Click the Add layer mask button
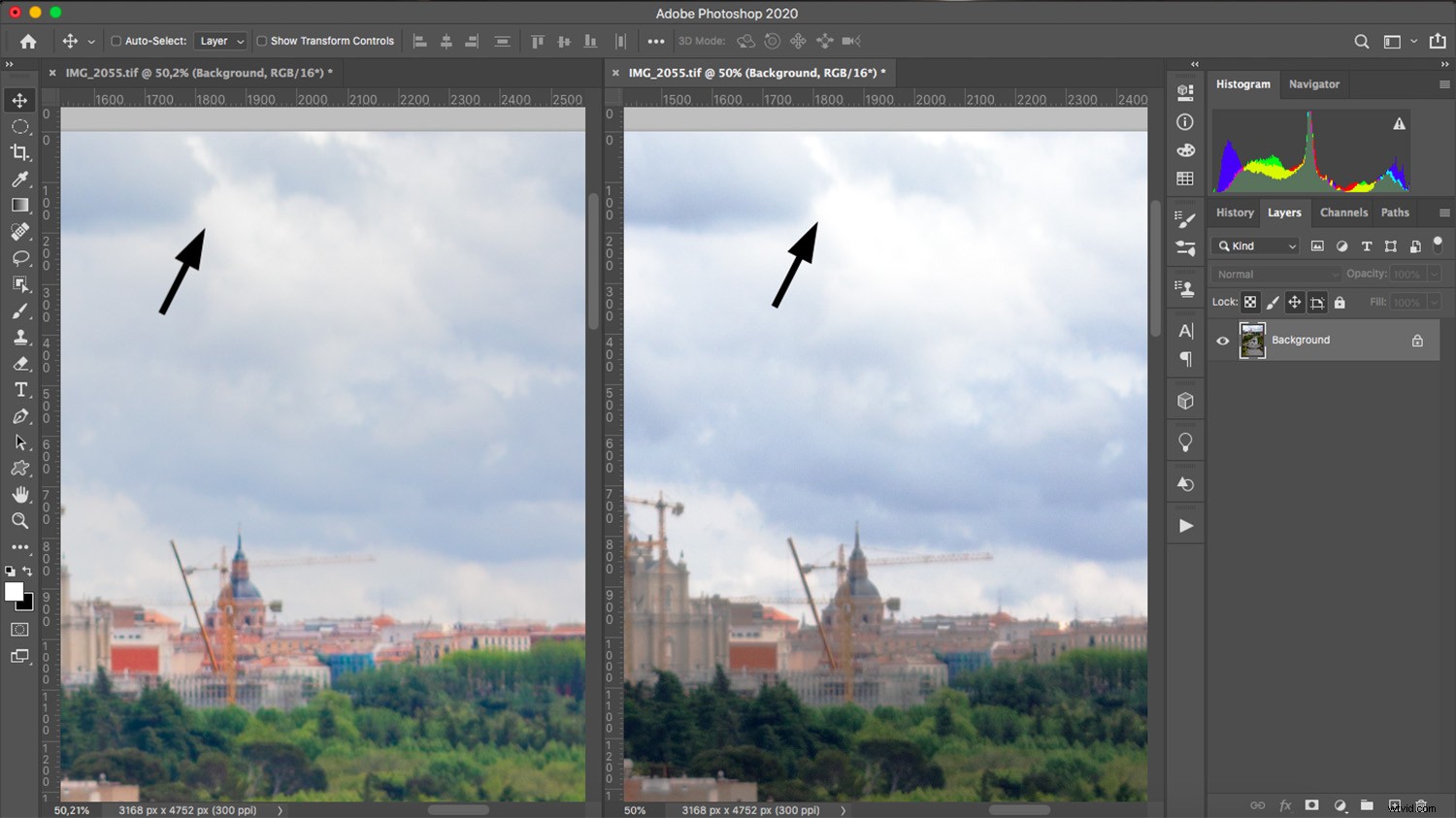This screenshot has width=1456, height=818. (1311, 805)
